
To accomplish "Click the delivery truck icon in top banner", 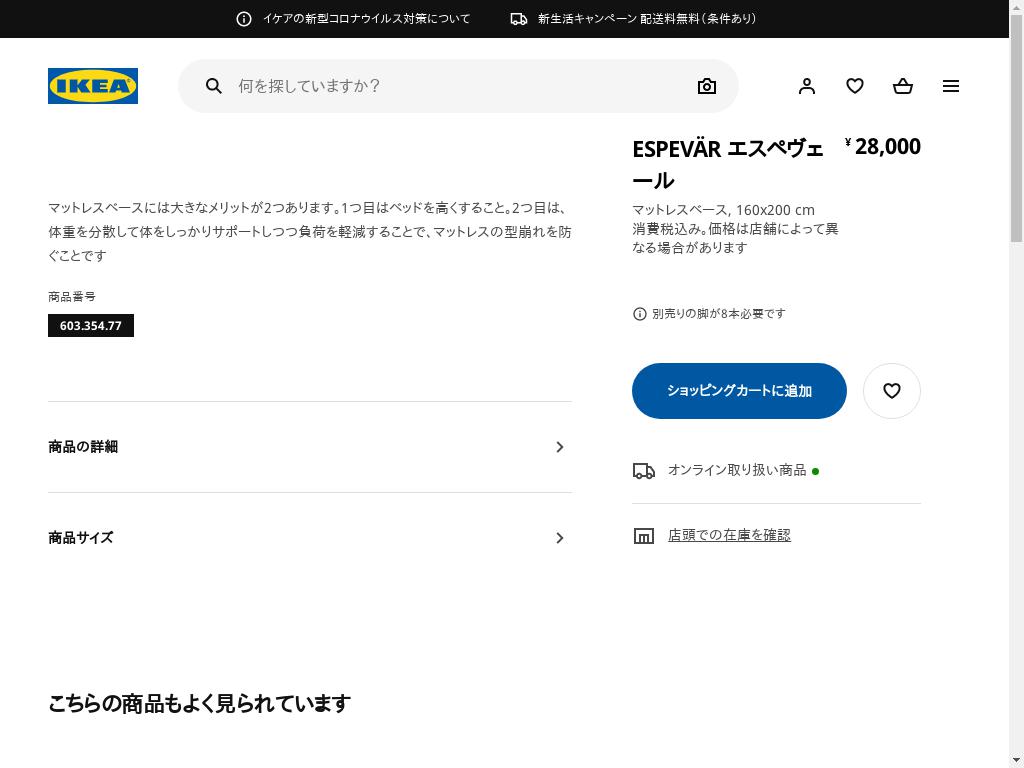I will (519, 19).
